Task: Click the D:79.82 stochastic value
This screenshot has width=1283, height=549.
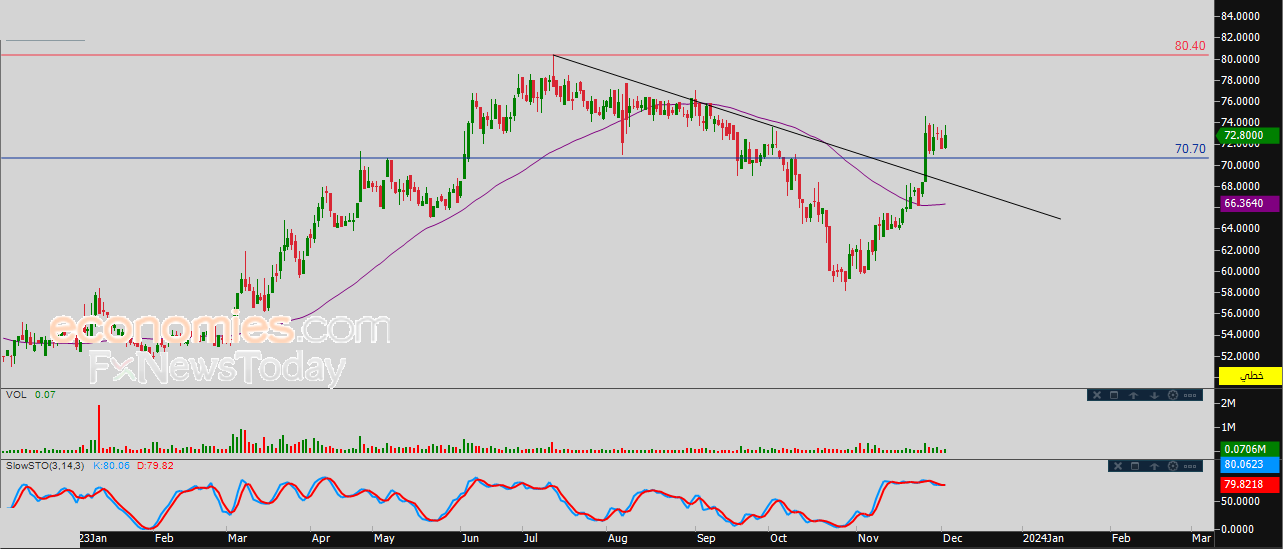Action: coord(154,466)
